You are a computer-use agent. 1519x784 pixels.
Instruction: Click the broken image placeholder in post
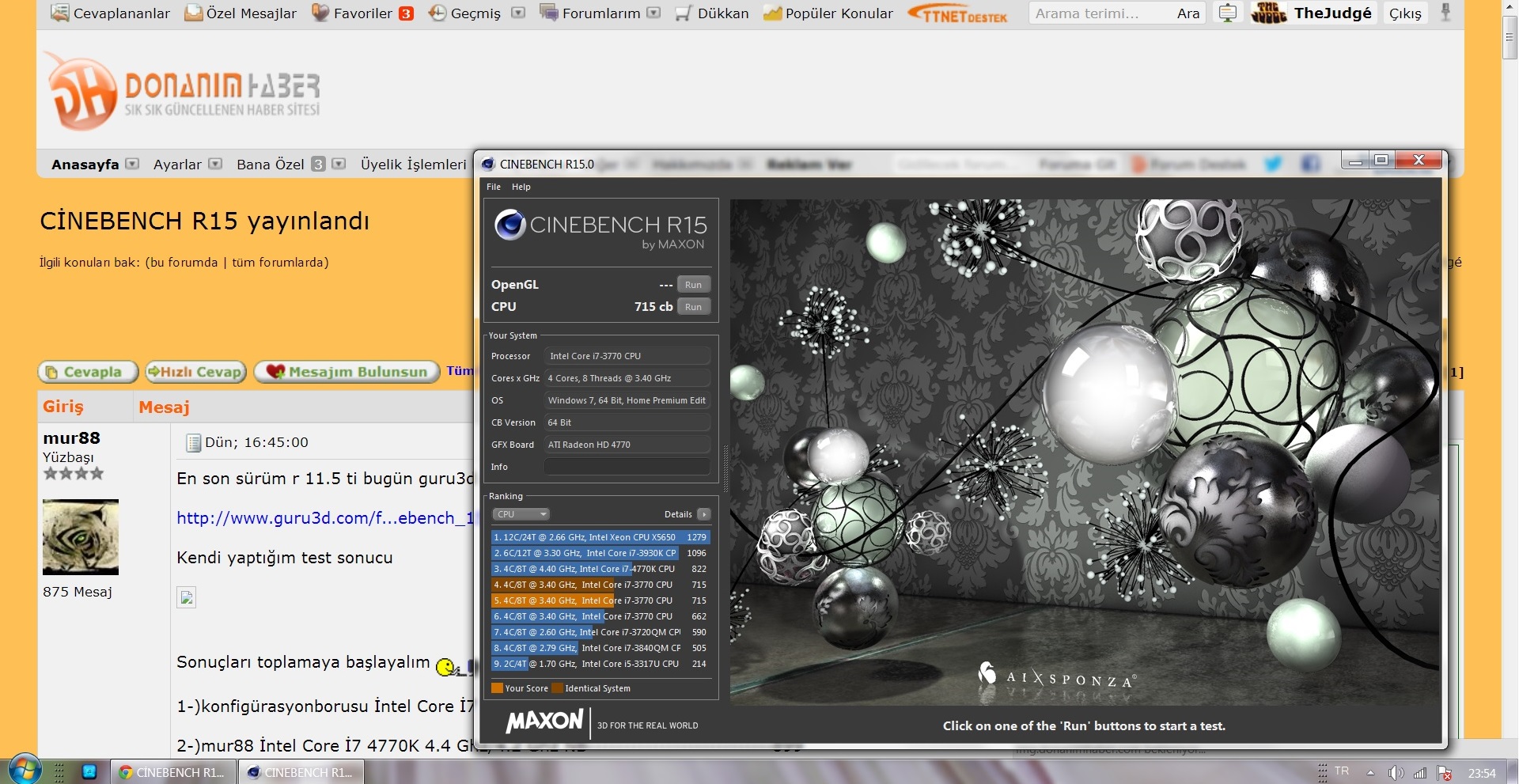pos(186,597)
